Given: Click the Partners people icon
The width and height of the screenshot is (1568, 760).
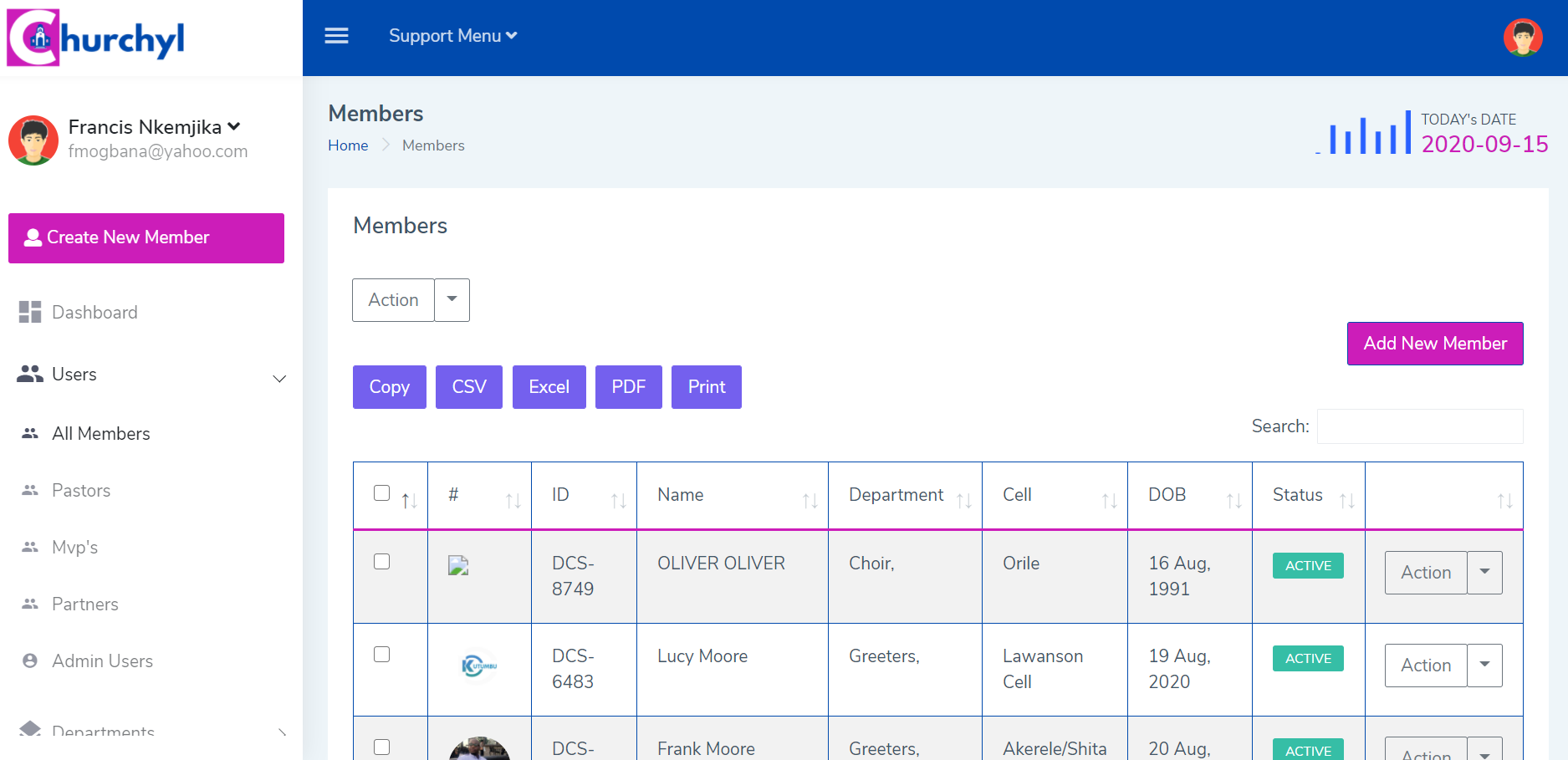Looking at the screenshot, I should pos(30,604).
